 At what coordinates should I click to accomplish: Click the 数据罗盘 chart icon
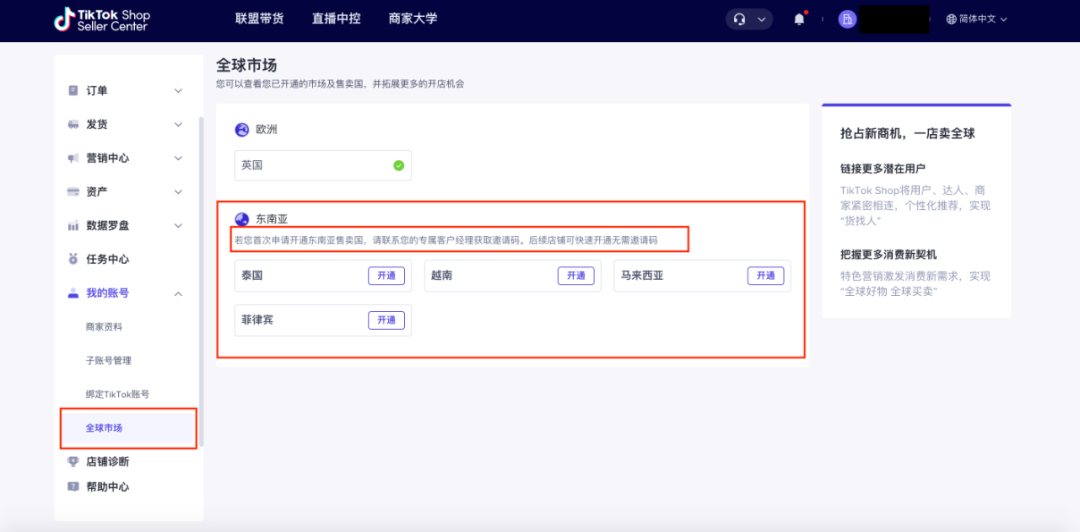pyautogui.click(x=73, y=225)
